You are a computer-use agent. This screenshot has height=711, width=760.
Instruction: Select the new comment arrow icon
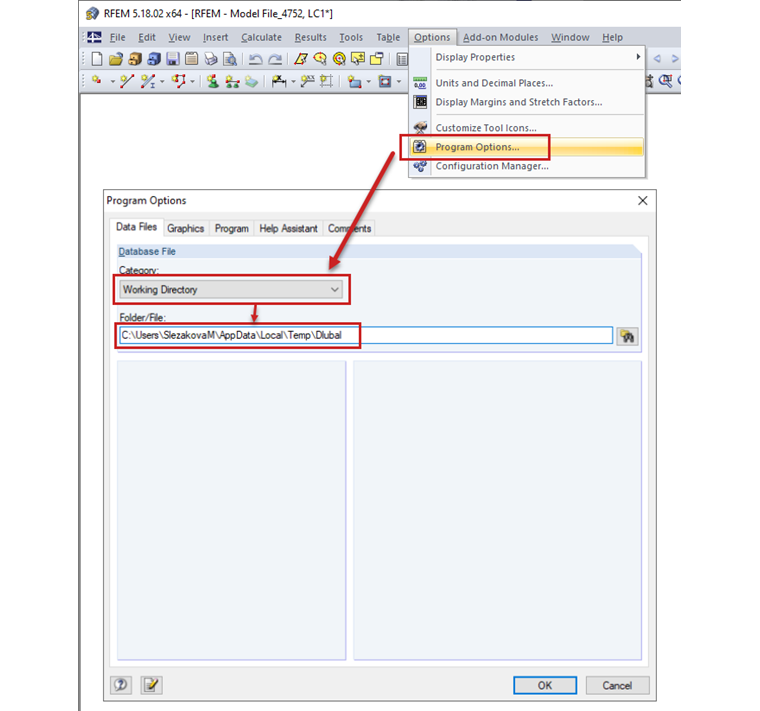(307, 81)
